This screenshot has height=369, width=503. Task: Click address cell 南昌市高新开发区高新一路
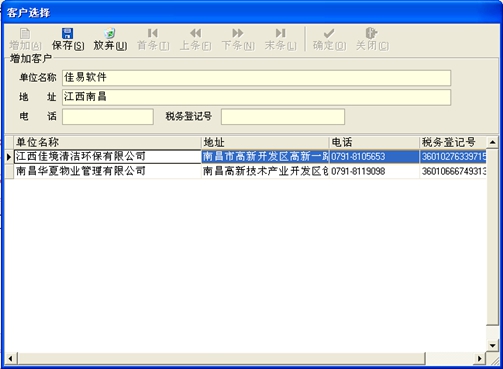tap(265, 156)
